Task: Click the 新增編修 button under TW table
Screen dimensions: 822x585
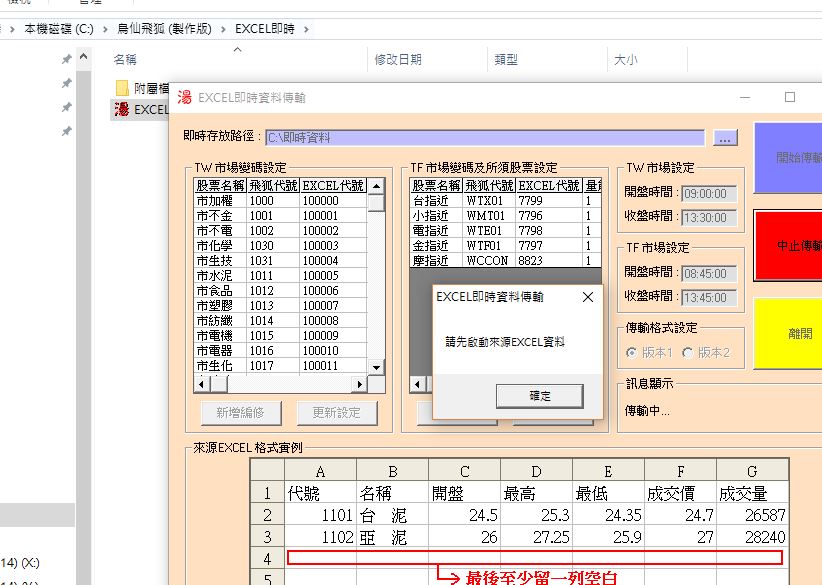Action: coord(241,413)
